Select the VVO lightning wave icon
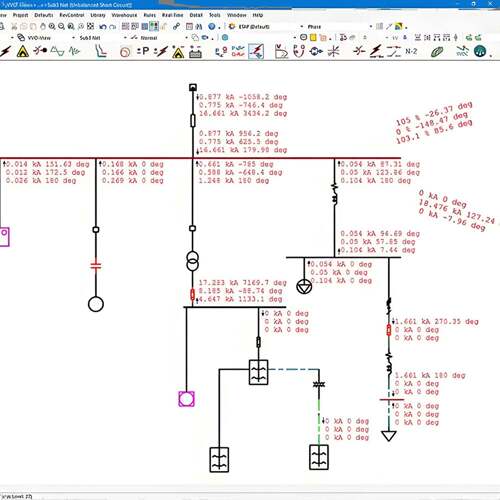Image resolution: width=500 pixels, height=500 pixels. tap(462, 51)
